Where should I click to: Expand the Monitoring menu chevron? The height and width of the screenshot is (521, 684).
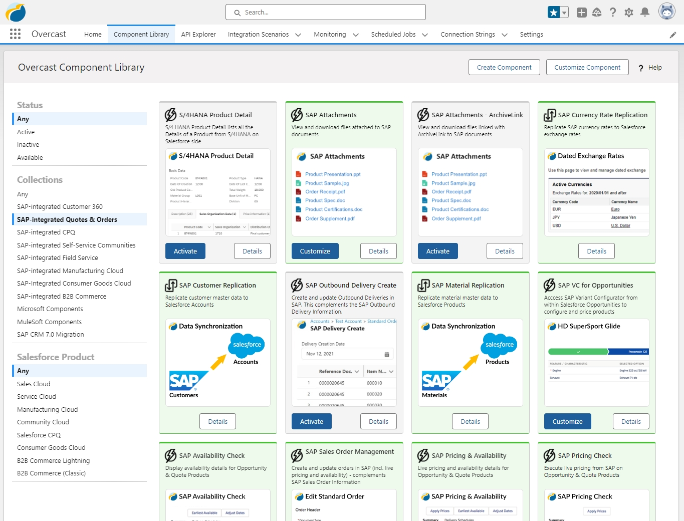tap(356, 35)
